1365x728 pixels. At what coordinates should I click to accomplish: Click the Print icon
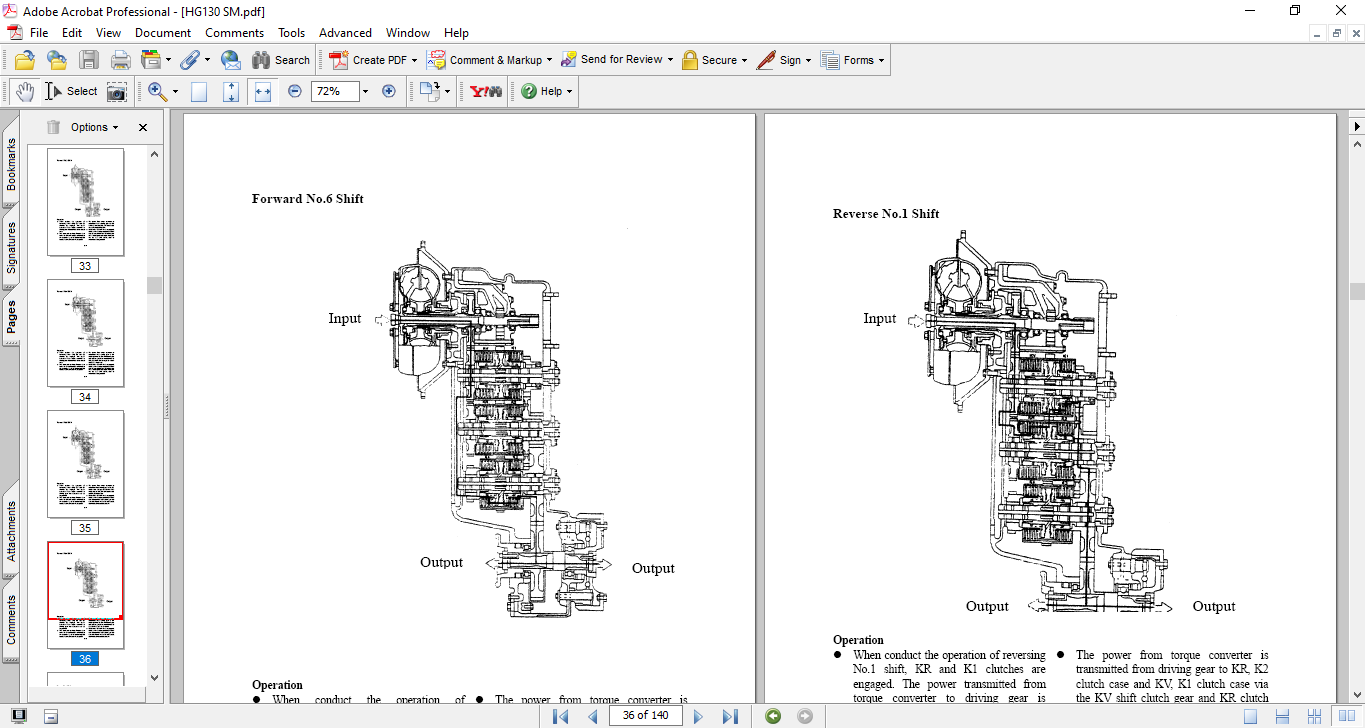(x=121, y=60)
